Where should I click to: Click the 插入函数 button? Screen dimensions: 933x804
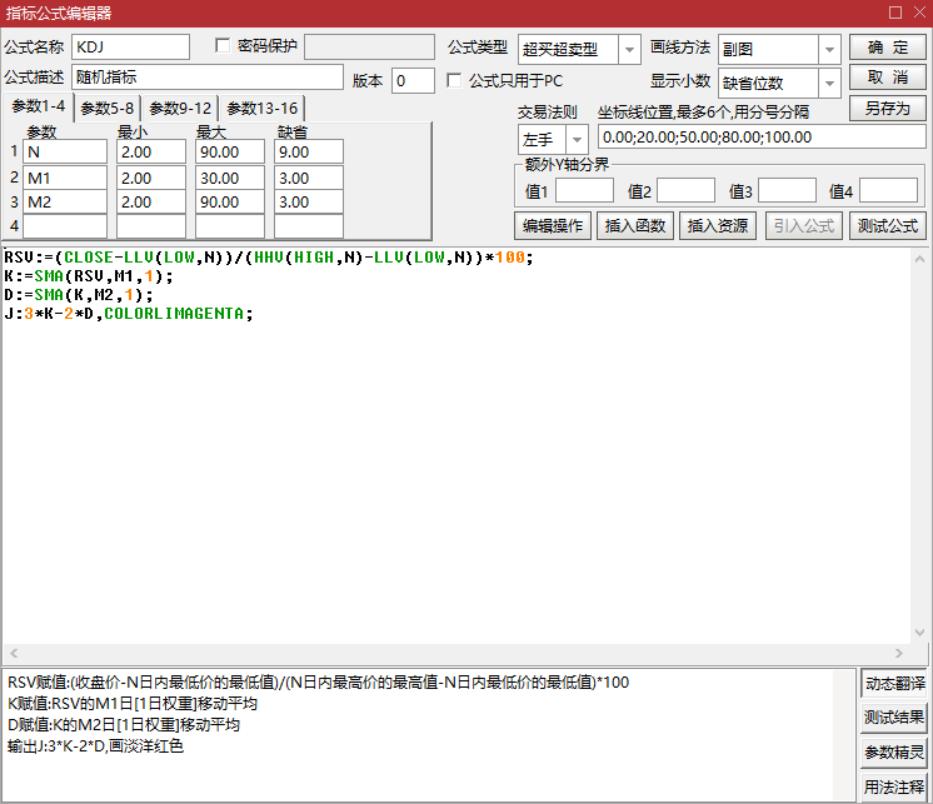[635, 225]
